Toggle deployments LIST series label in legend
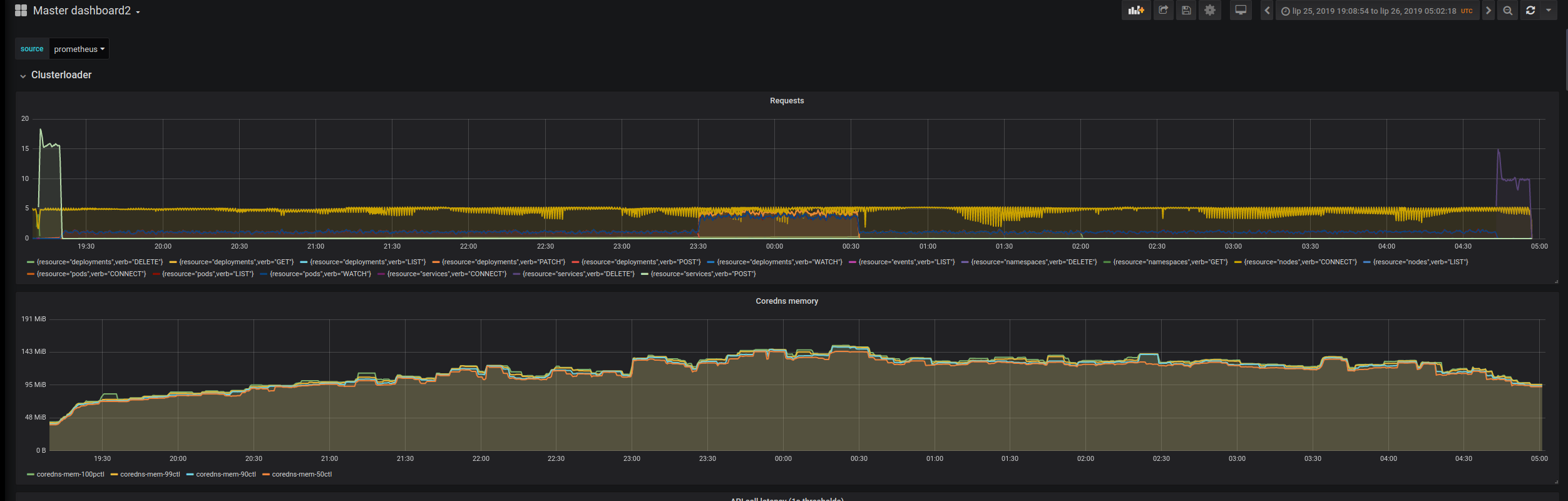This screenshot has height=501, width=1568. [x=367, y=262]
